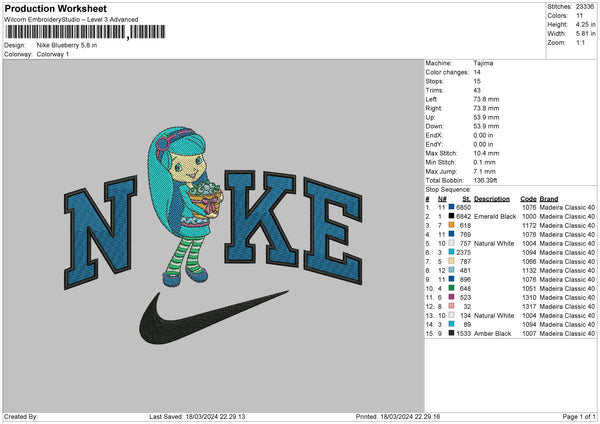
Task: Click the 'Production Worksheet' title
Action: pos(55,8)
